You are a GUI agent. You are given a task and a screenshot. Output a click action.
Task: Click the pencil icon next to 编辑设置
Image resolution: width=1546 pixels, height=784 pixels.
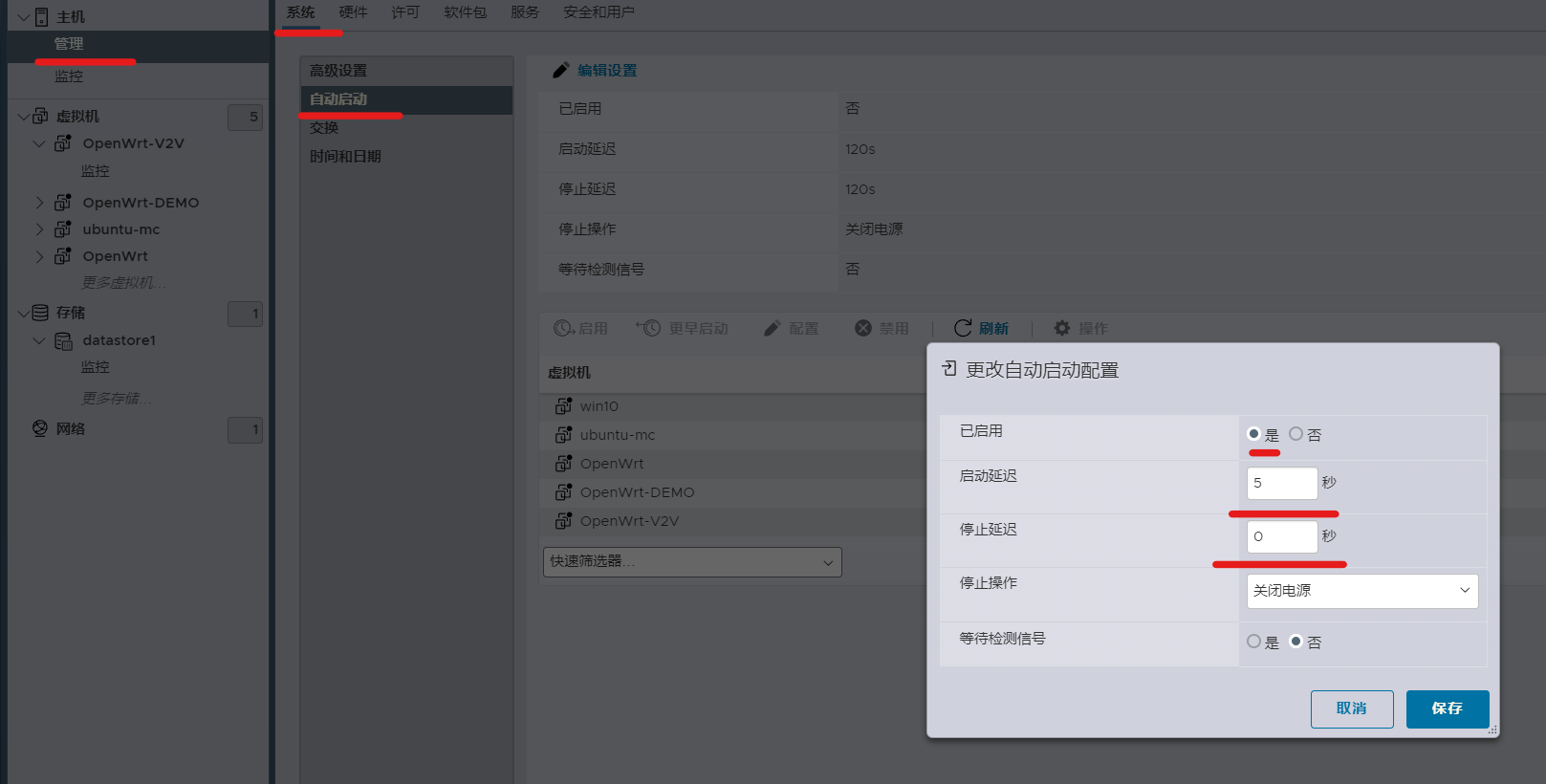[x=561, y=70]
